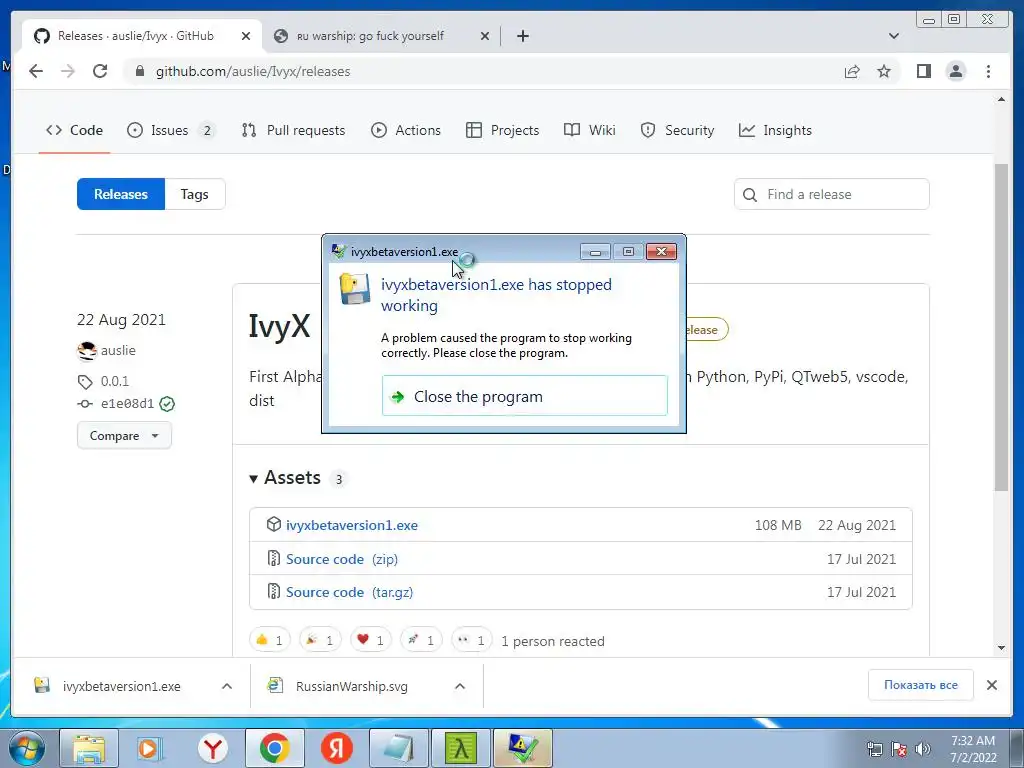Viewport: 1024px width, 768px height.
Task: Open Yandex Browser Y taskbar icon
Action: click(x=213, y=748)
